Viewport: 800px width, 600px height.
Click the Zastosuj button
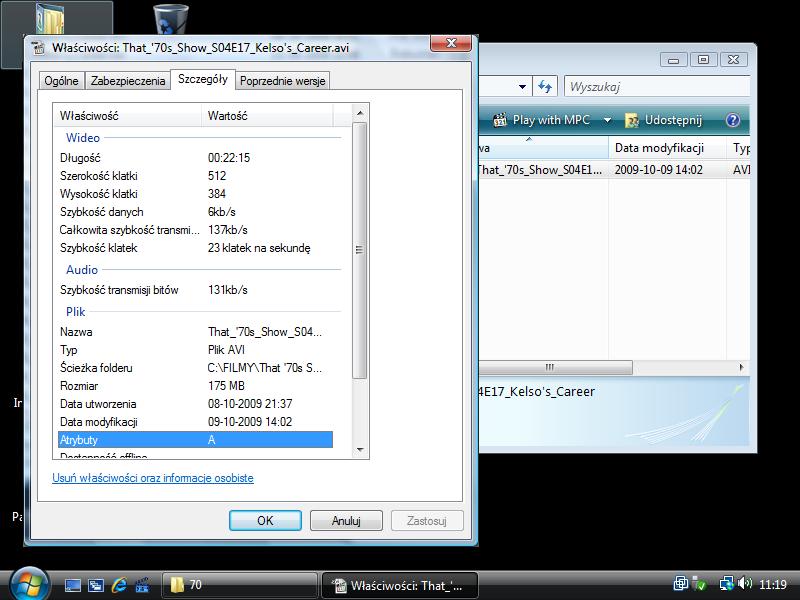click(427, 520)
